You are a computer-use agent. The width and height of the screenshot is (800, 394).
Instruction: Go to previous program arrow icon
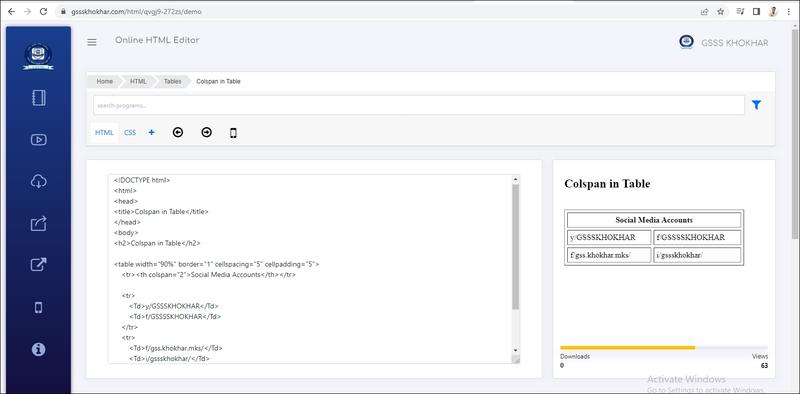point(178,132)
